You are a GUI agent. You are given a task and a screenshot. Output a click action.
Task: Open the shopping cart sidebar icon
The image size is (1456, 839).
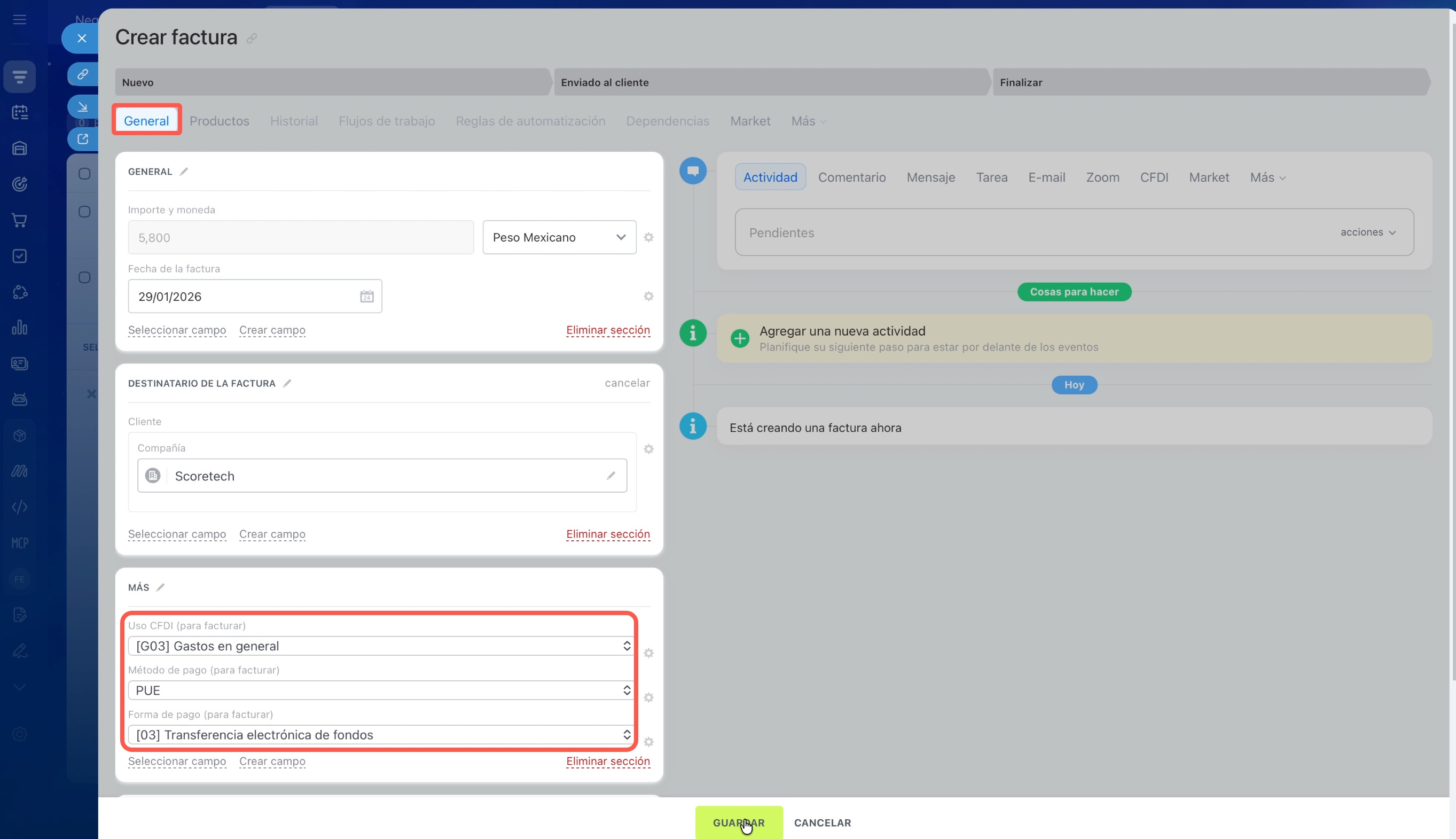20,220
